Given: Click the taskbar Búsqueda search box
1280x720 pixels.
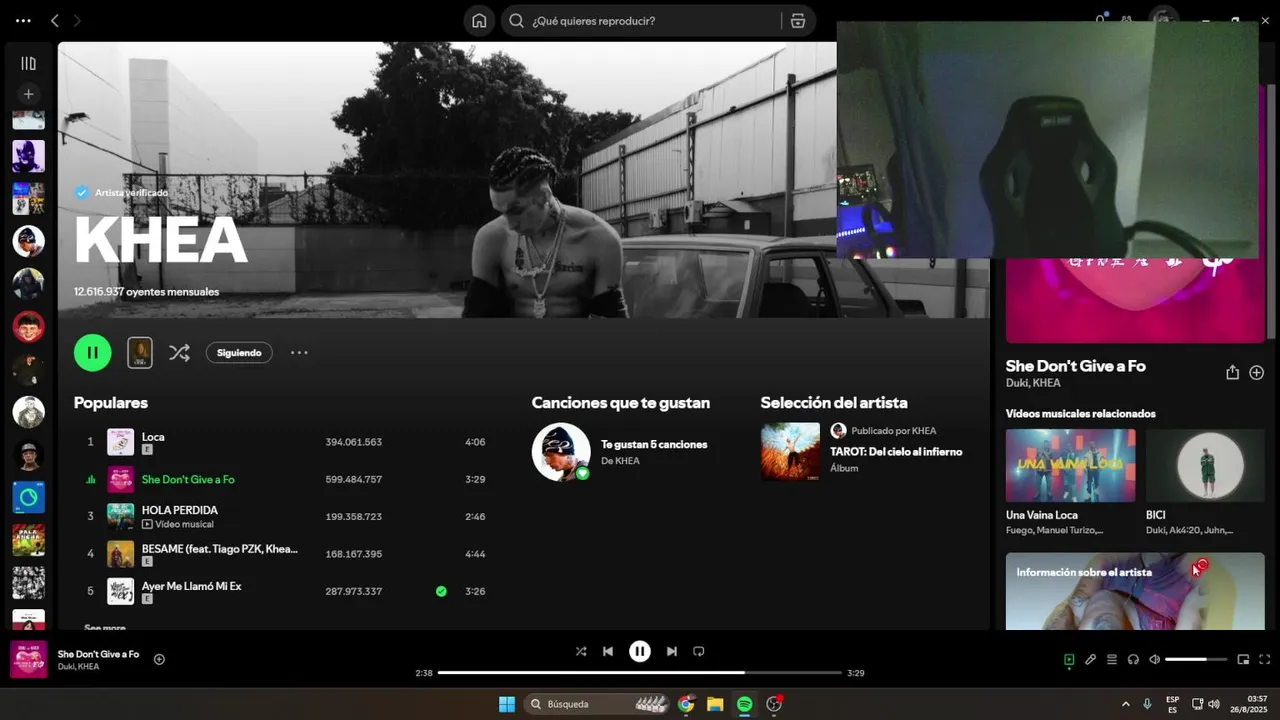Looking at the screenshot, I should click(596, 704).
